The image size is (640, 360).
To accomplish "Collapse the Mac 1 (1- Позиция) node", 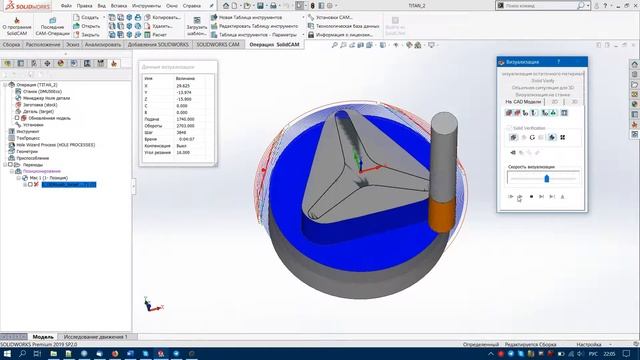I will (18, 178).
